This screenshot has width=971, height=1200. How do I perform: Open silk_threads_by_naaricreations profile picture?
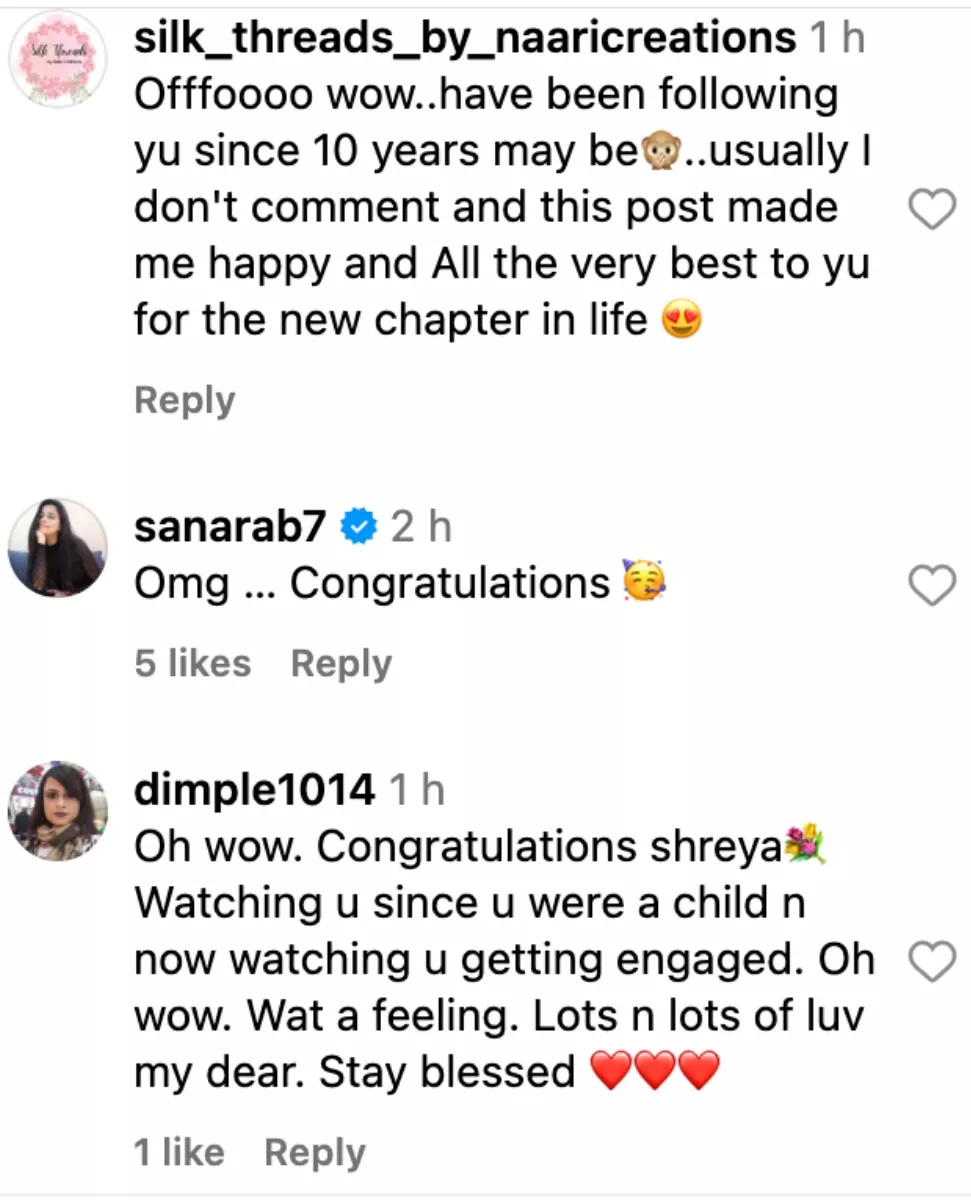[57, 57]
